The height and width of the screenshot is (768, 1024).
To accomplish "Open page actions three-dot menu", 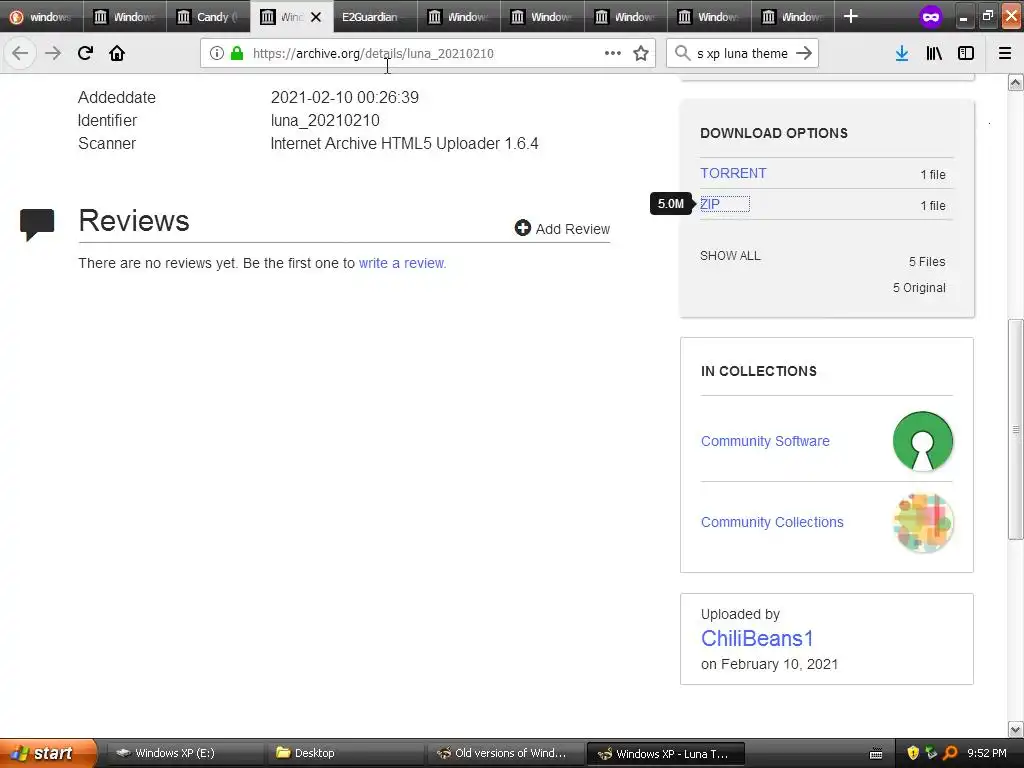I will point(613,53).
